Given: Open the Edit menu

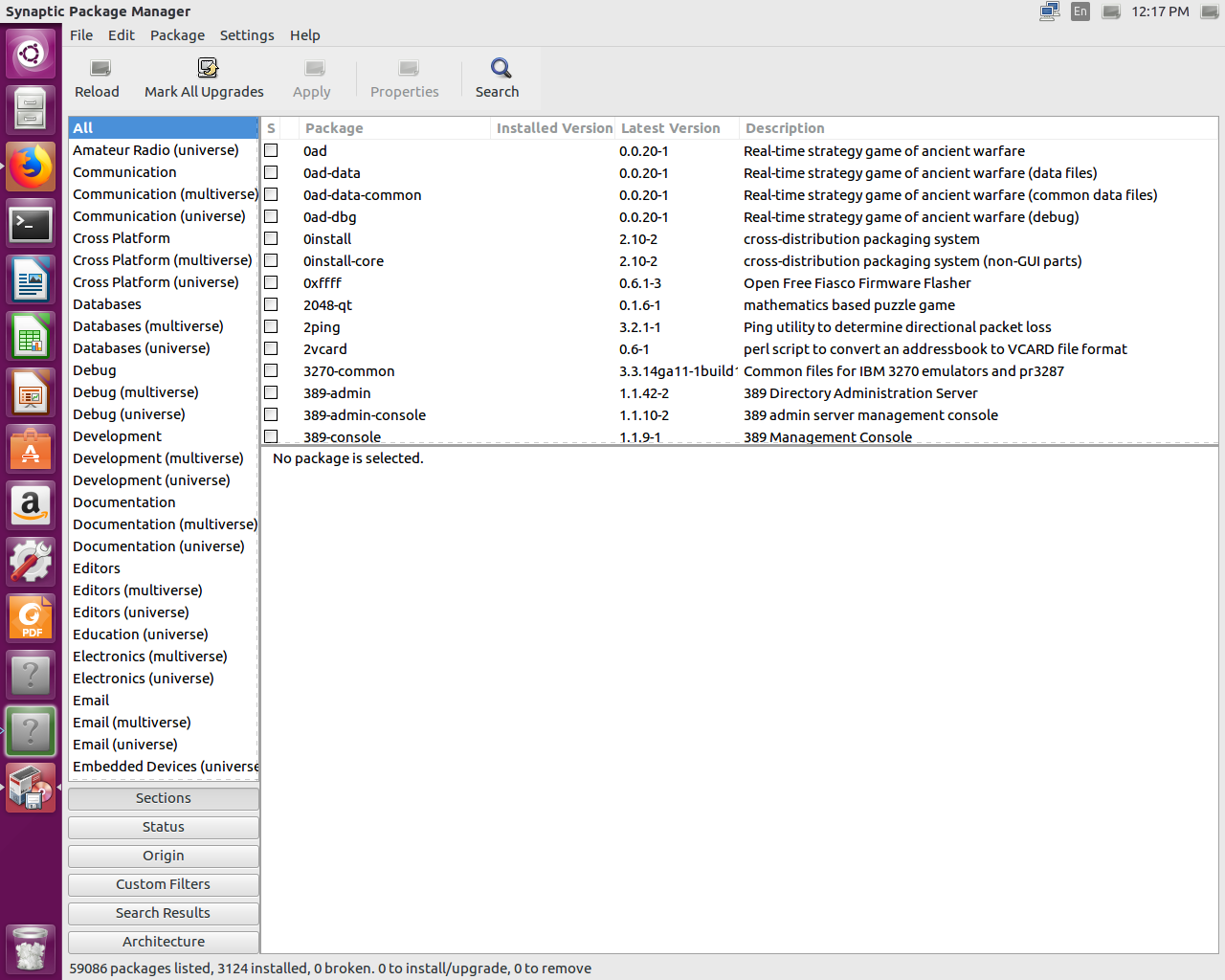Looking at the screenshot, I should (122, 35).
